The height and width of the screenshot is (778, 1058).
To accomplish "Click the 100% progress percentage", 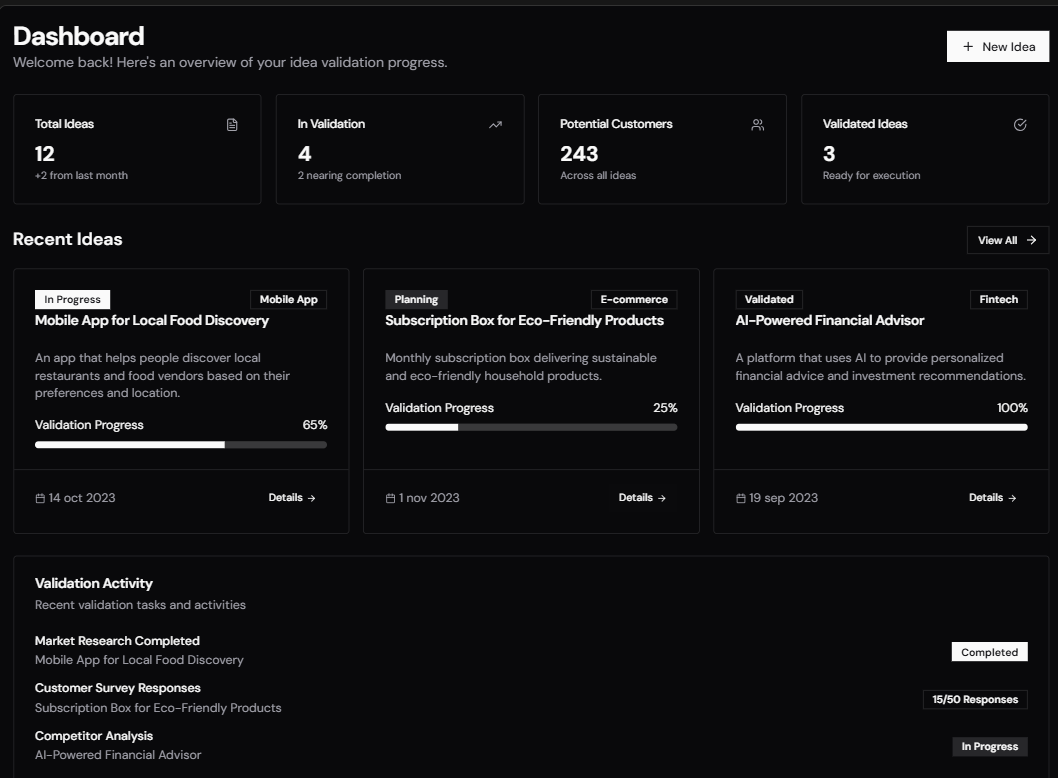I will [x=1012, y=408].
